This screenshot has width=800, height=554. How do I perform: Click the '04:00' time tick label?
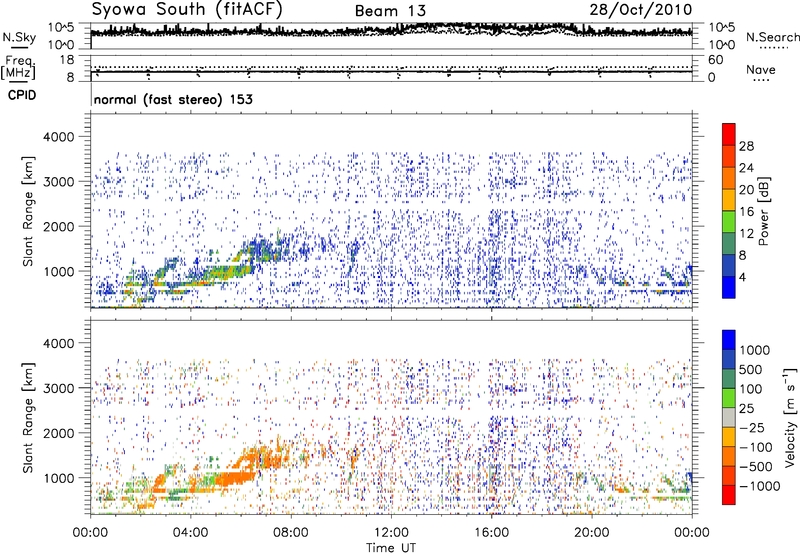(190, 533)
